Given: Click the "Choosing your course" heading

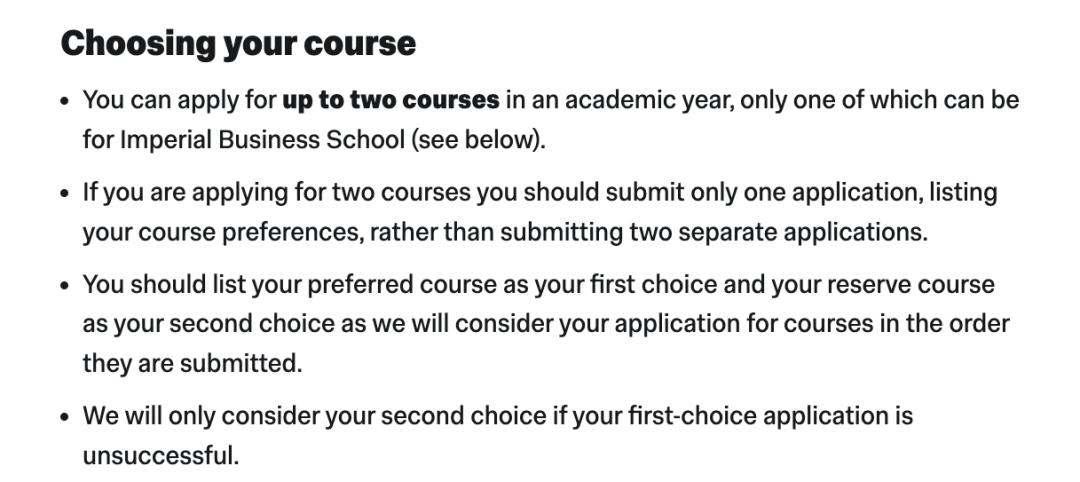Looking at the screenshot, I should point(238,44).
